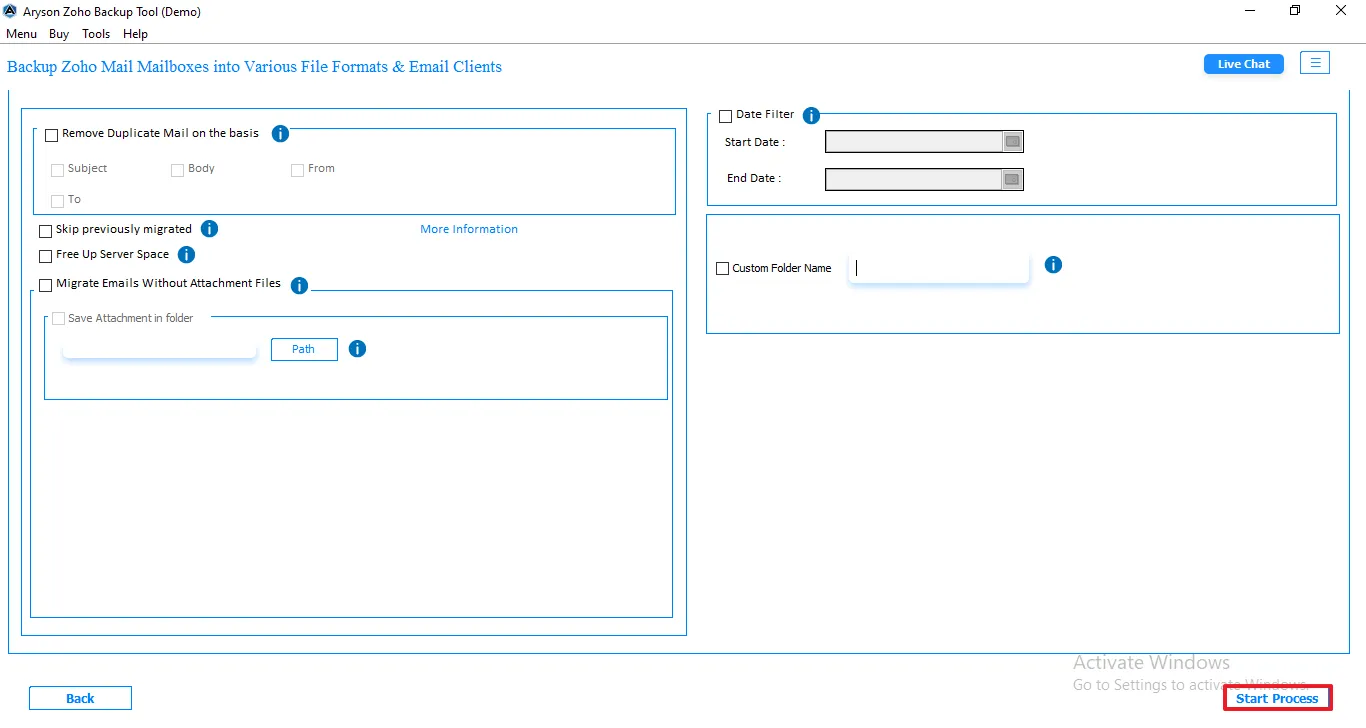Click info icon beside Remove Duplicate Mail
This screenshot has width=1366, height=728.
coord(281,133)
